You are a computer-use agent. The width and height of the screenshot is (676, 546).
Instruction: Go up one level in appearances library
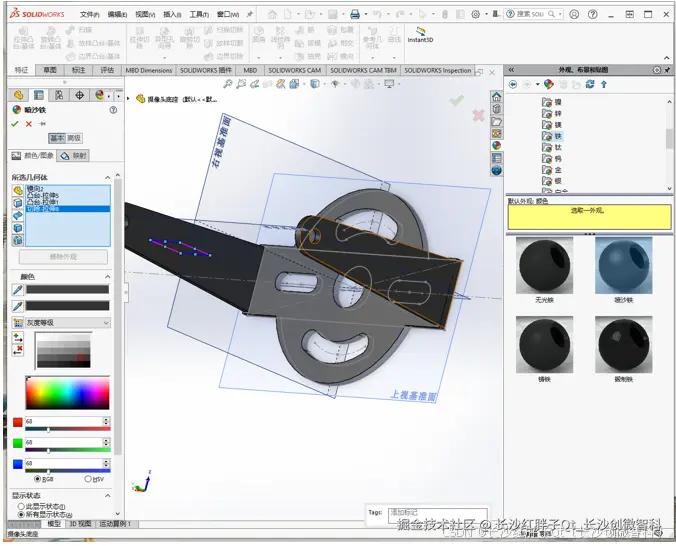604,85
